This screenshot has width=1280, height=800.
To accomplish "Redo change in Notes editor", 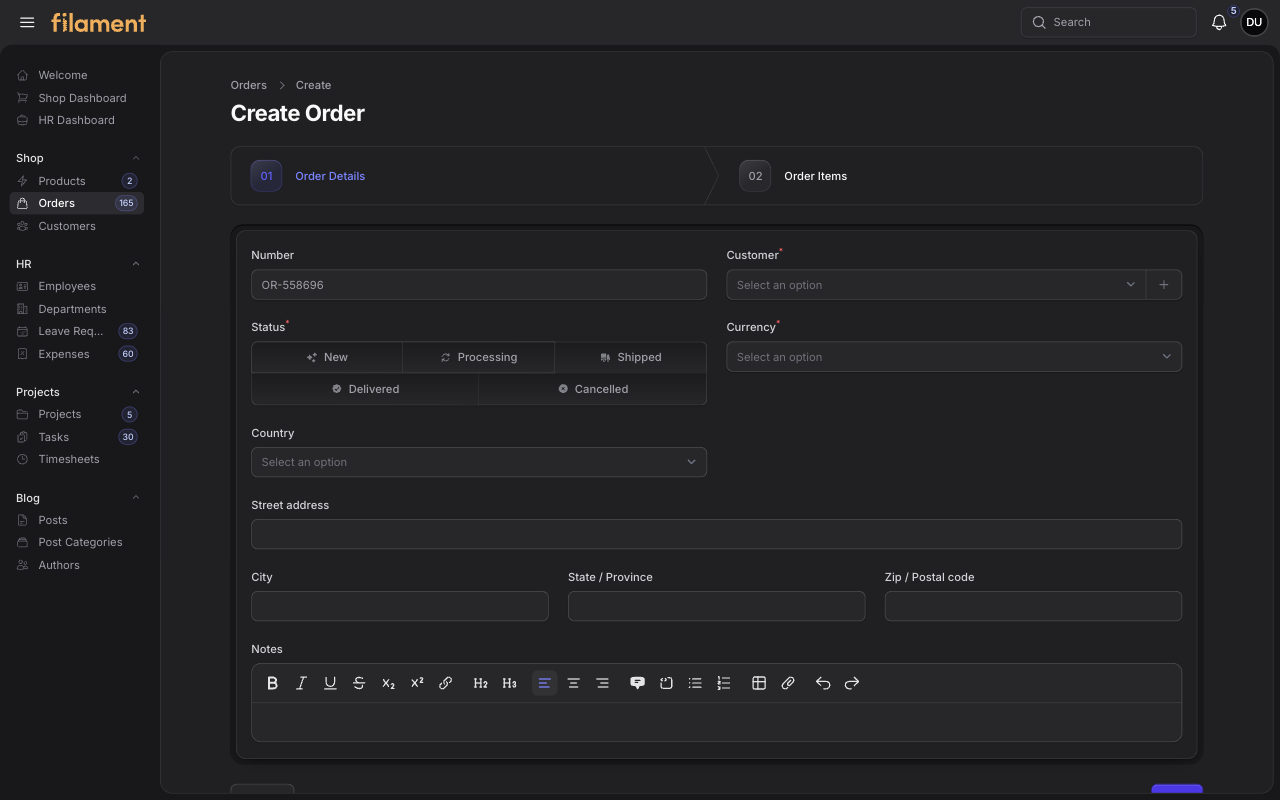I will (852, 683).
